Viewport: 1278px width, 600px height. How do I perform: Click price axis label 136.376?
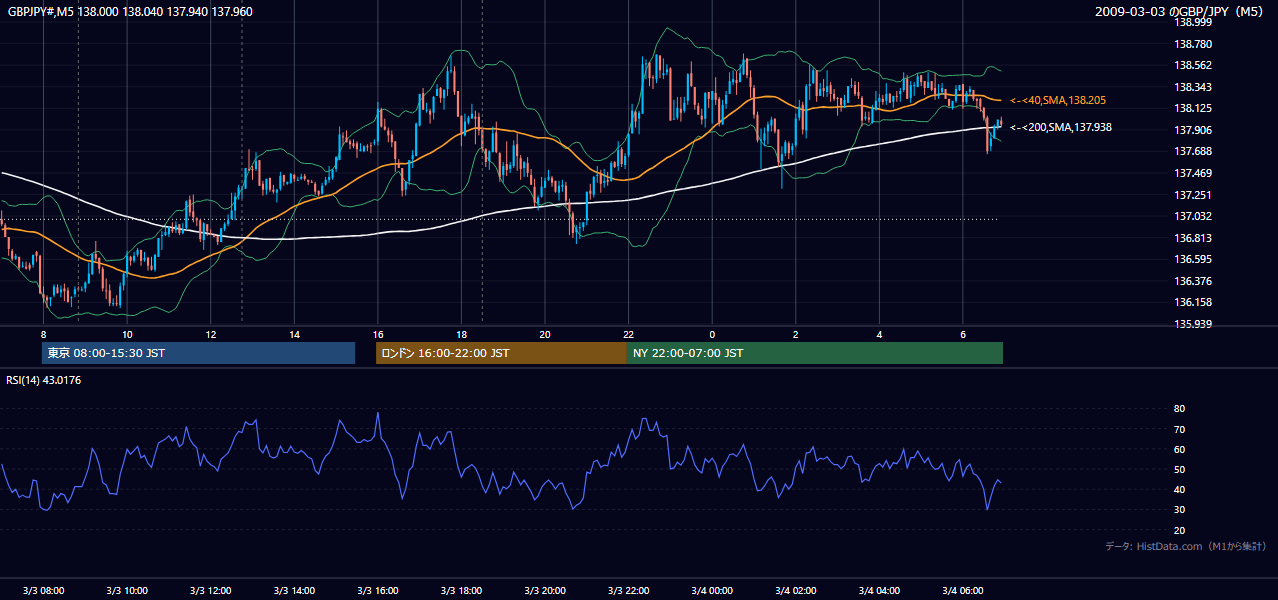coord(1191,281)
